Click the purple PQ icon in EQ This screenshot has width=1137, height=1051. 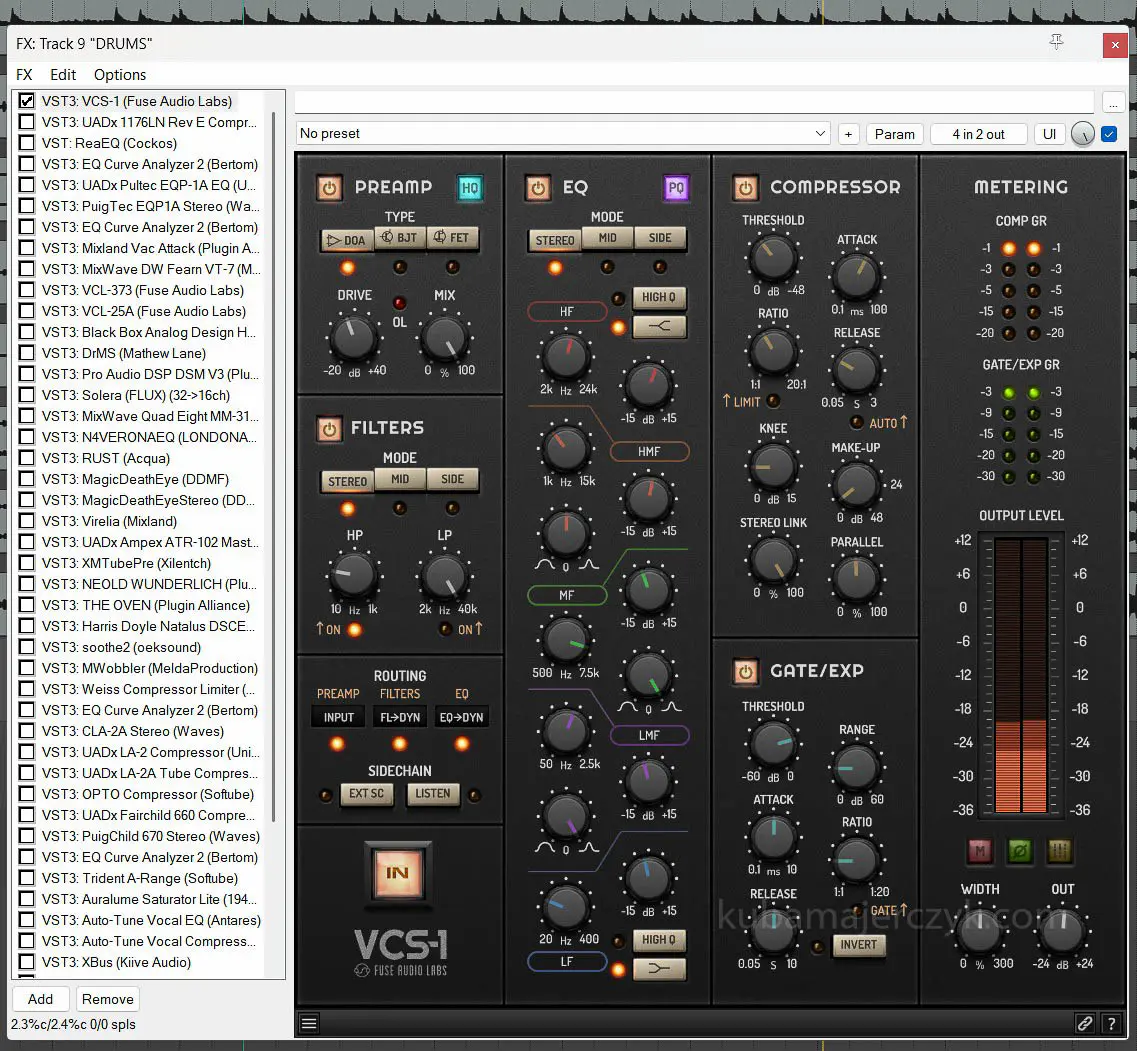[x=676, y=187]
